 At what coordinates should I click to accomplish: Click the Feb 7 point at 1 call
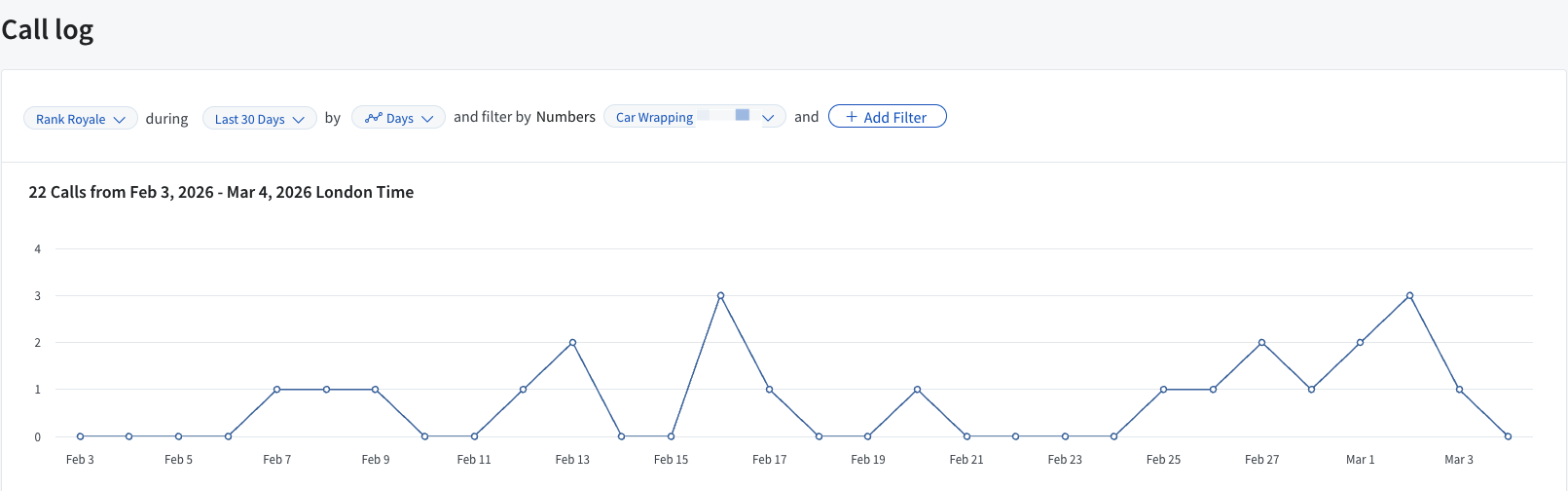pos(277,390)
